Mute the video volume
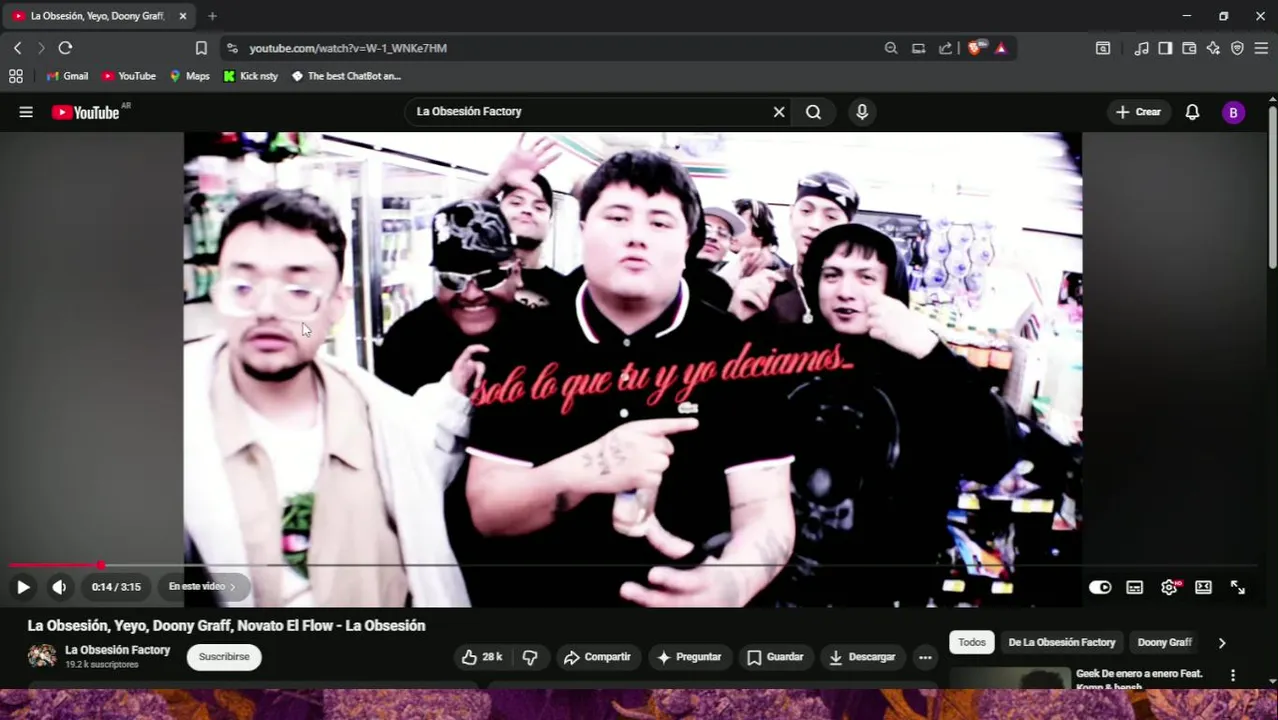This screenshot has width=1278, height=720. coord(59,587)
